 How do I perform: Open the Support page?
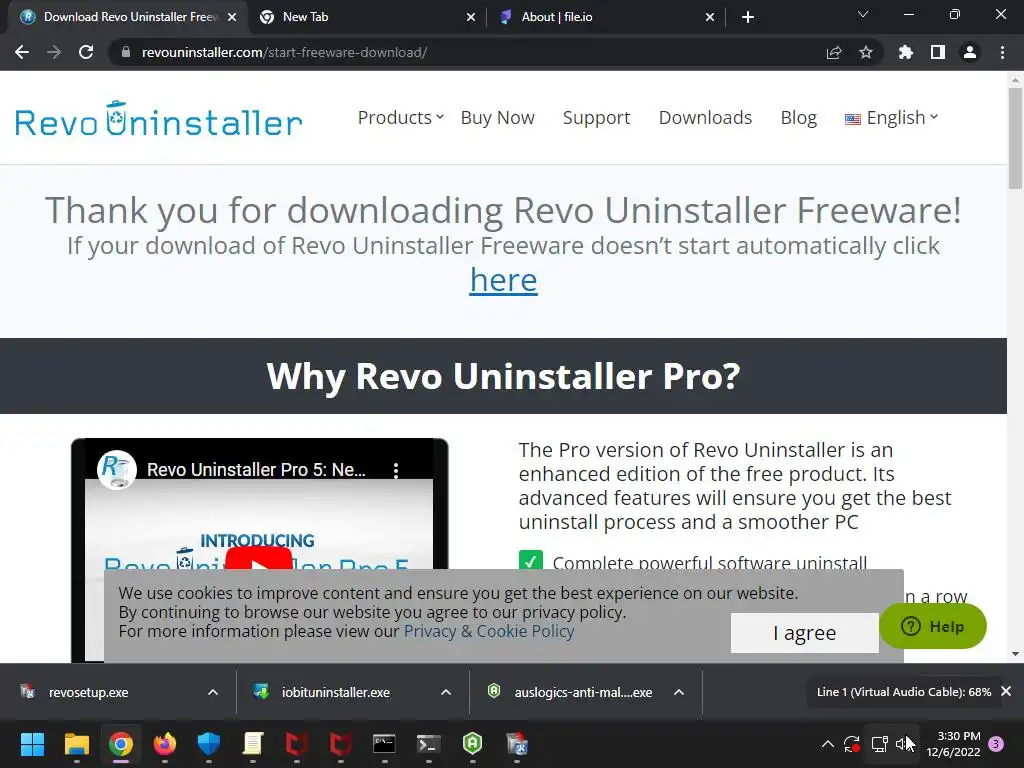596,118
